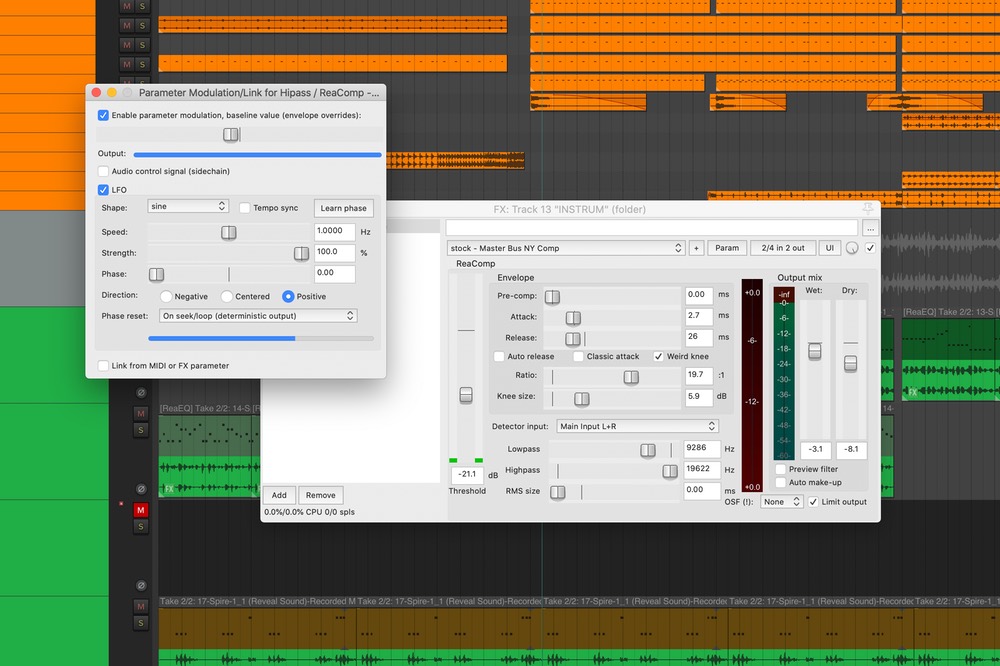Image resolution: width=1000 pixels, height=666 pixels.
Task: Click the Learn phase button
Action: pos(343,208)
